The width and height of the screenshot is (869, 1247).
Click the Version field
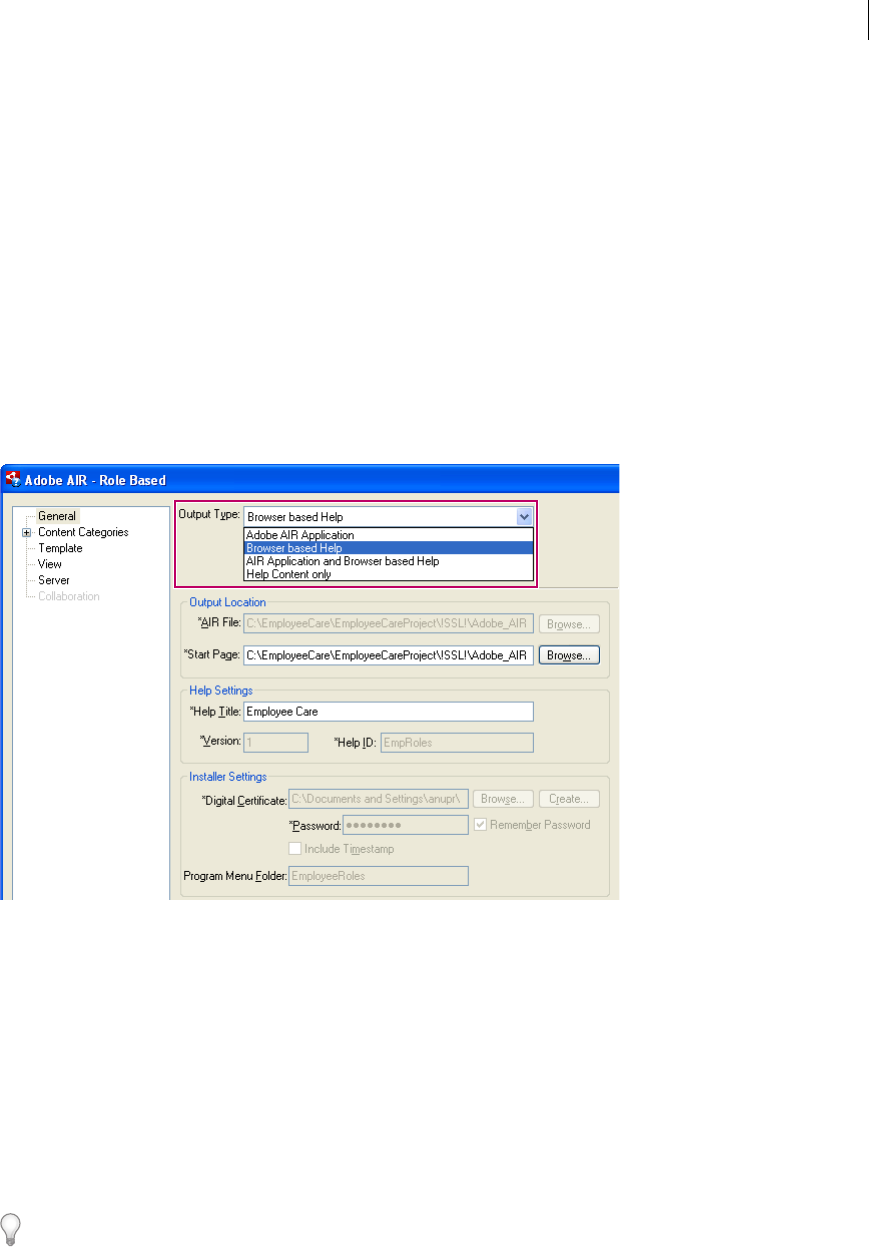click(276, 742)
